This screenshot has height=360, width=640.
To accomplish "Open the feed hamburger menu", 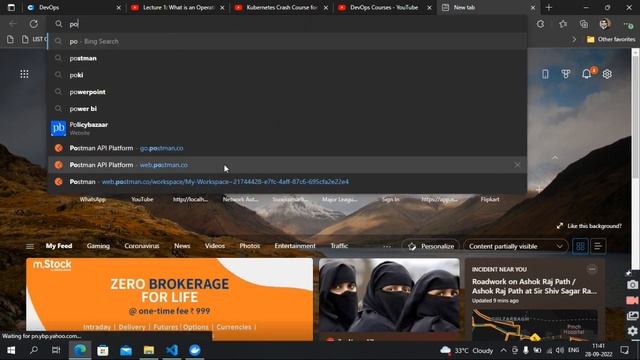I will [30, 246].
